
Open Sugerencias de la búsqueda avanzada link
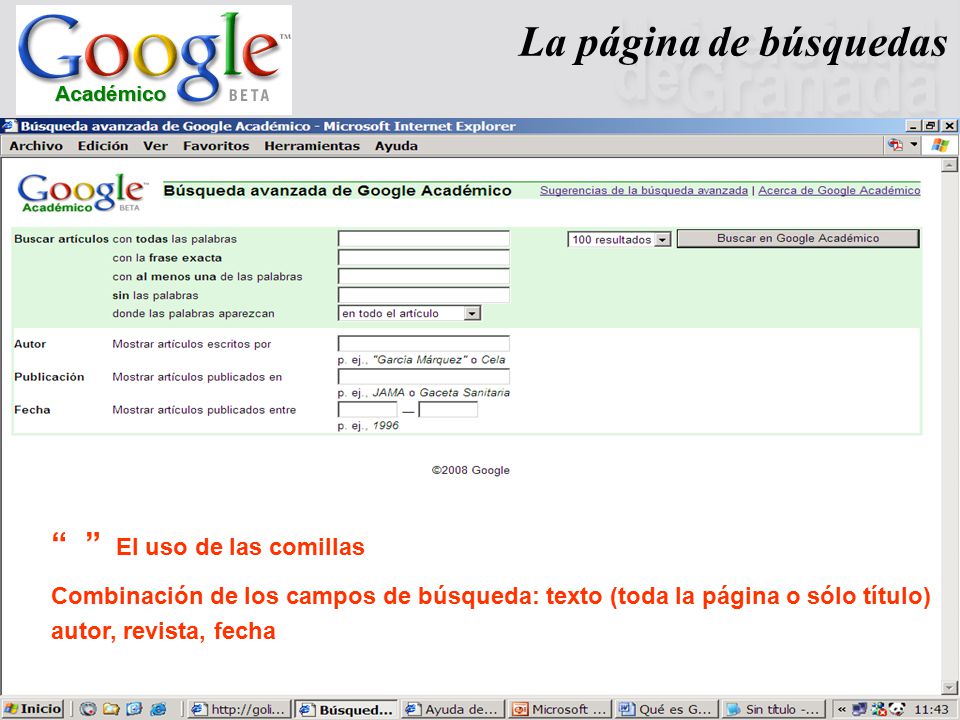(x=643, y=190)
